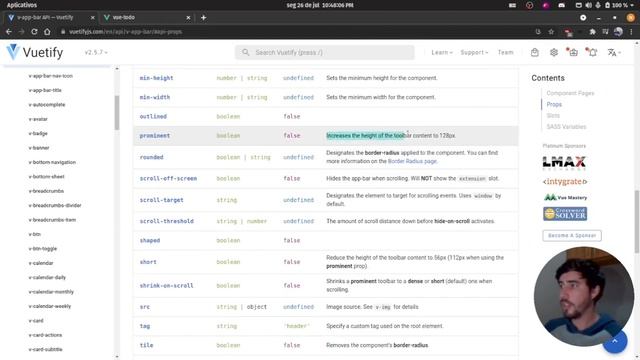Open a new browser tab
This screenshot has width=640, height=360.
pyautogui.click(x=203, y=18)
